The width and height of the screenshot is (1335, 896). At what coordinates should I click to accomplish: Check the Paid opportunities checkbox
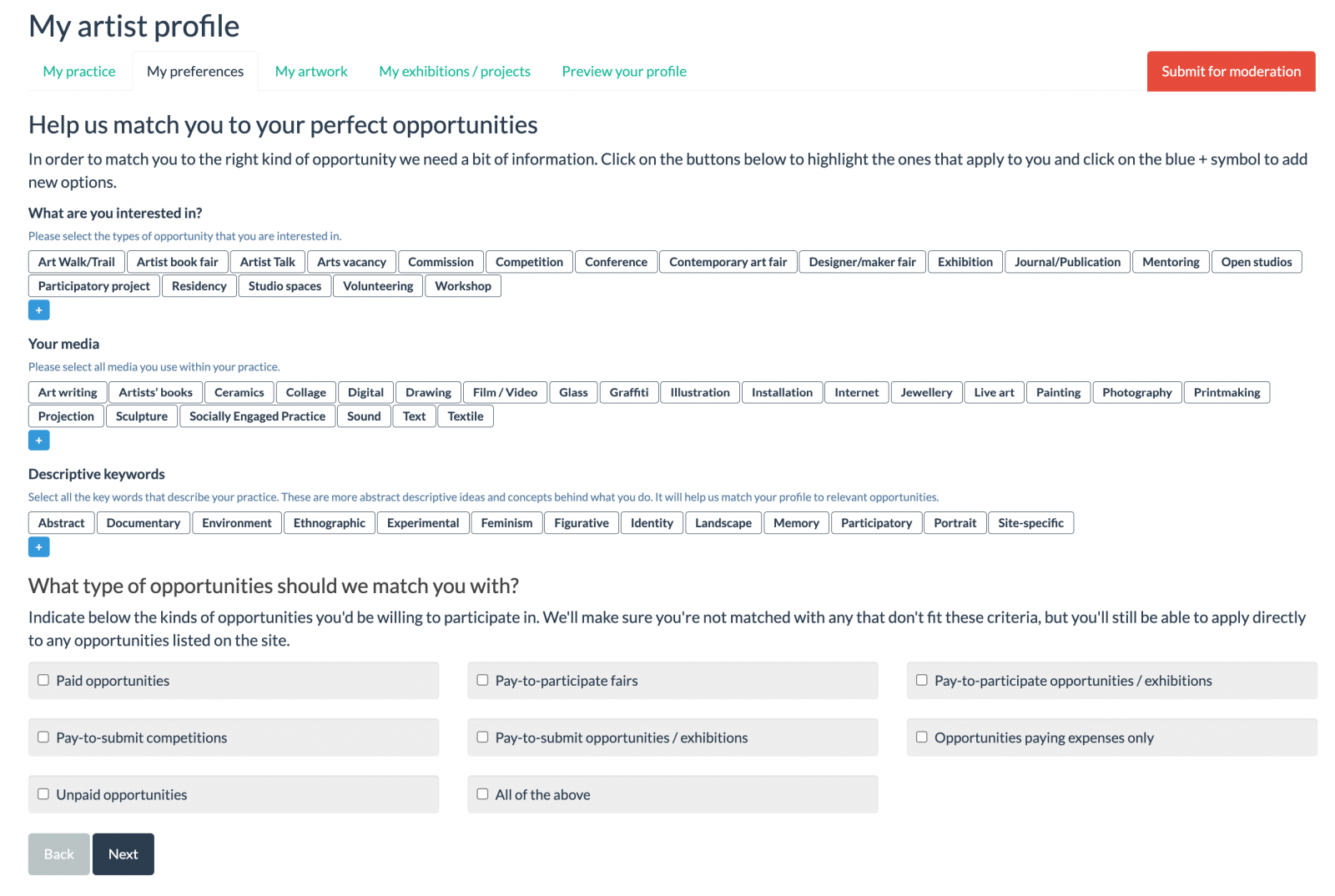coord(43,681)
